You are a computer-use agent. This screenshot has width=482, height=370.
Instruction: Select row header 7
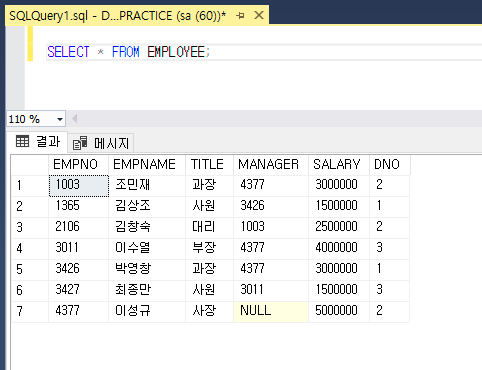click(30, 312)
